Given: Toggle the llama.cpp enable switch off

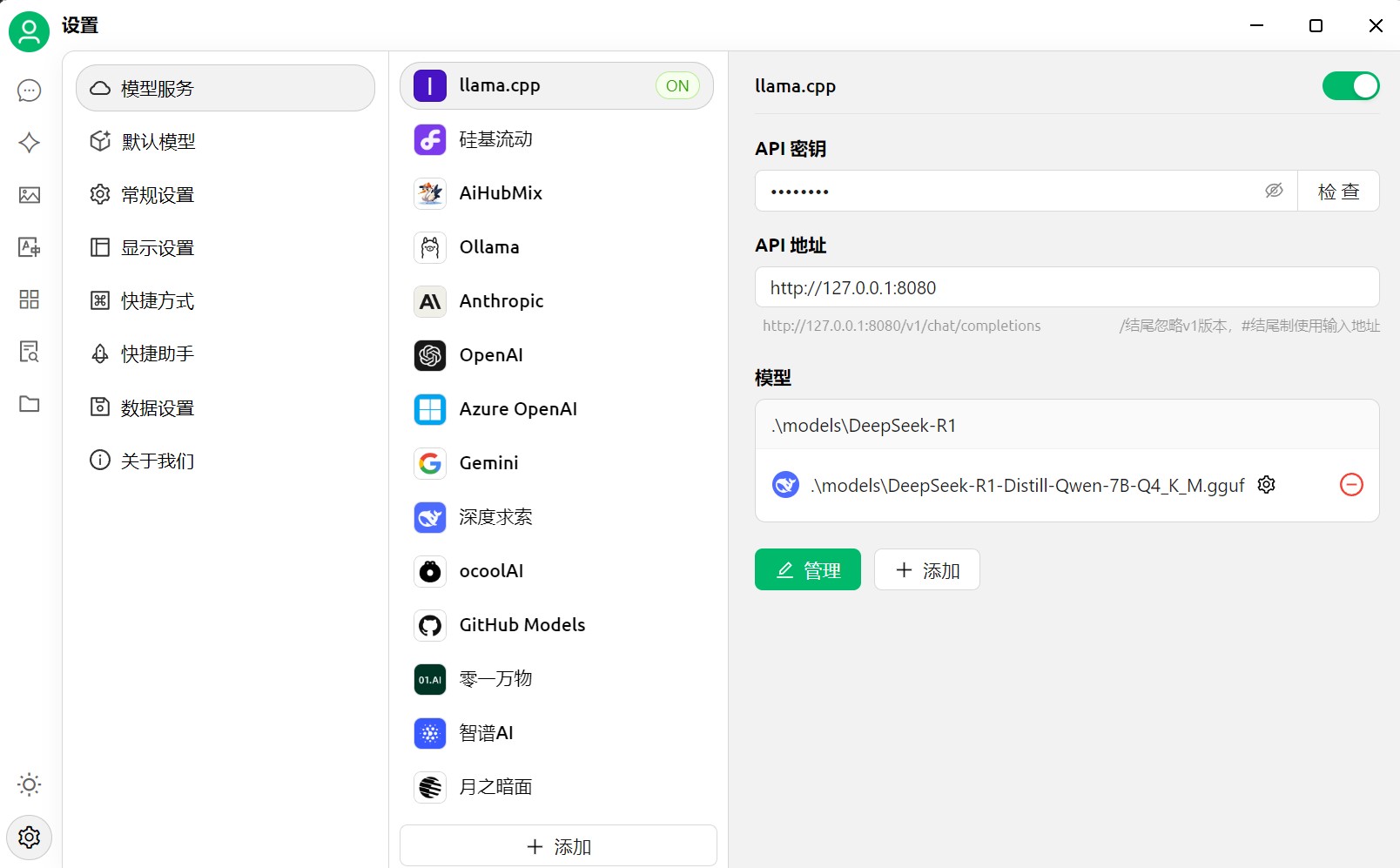Looking at the screenshot, I should point(1350,86).
